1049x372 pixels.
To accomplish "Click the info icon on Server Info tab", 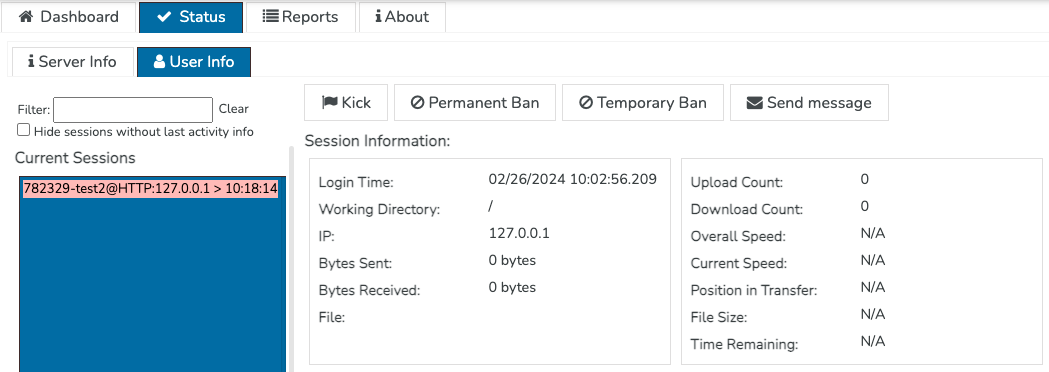I will (x=31, y=62).
